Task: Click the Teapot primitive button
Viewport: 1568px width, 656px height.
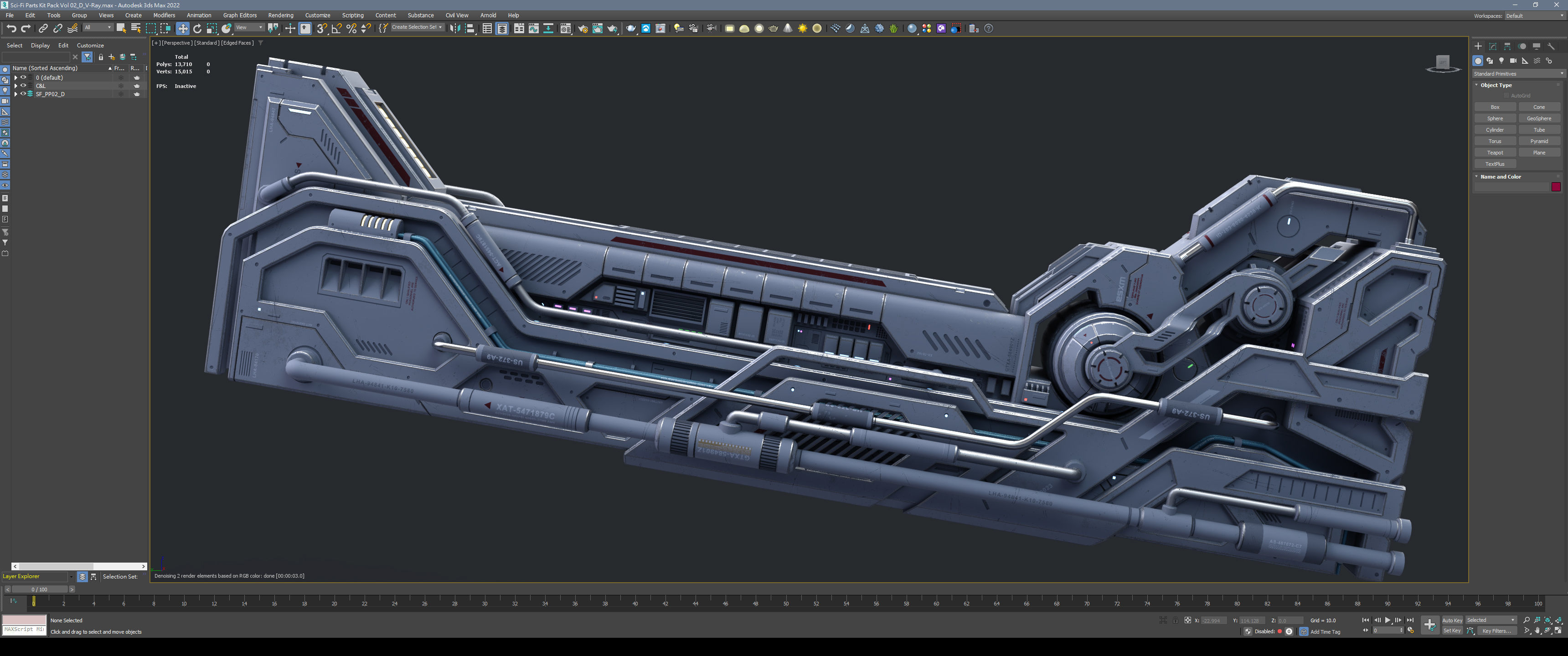Action: coord(1495,153)
